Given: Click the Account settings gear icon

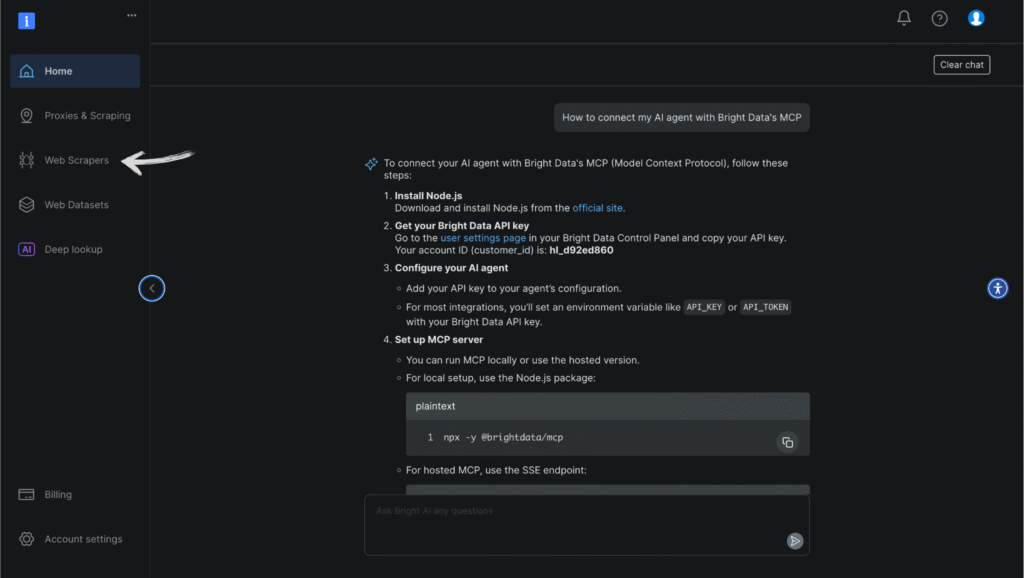Looking at the screenshot, I should (x=26, y=539).
